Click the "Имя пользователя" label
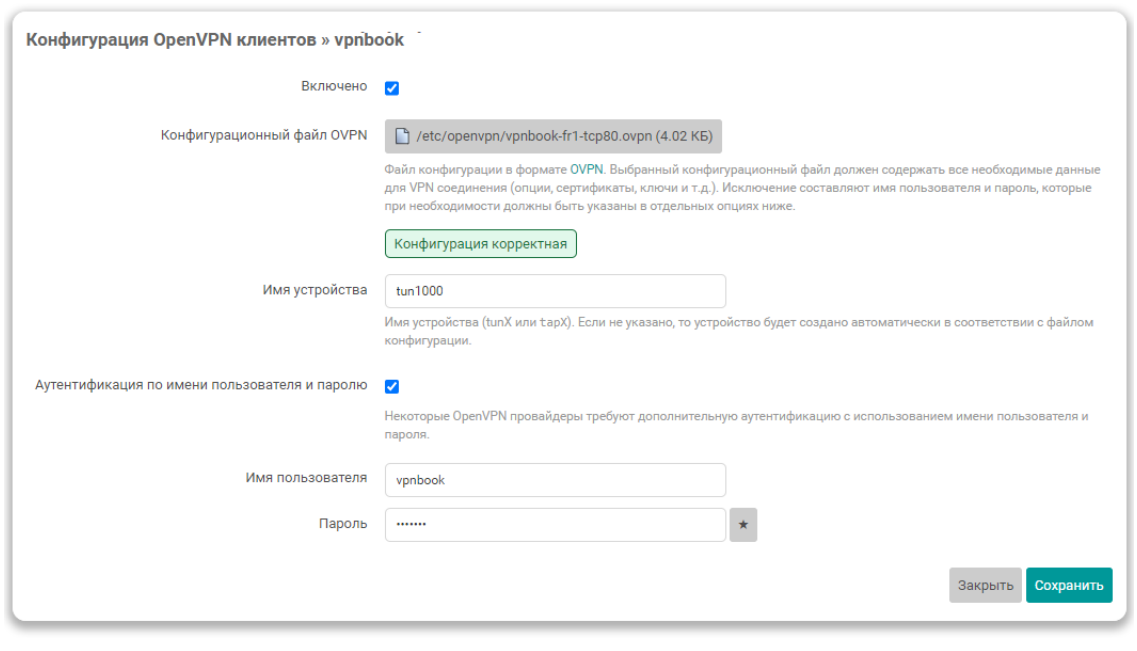Image resolution: width=1137 pixels, height=651 pixels. point(306,478)
